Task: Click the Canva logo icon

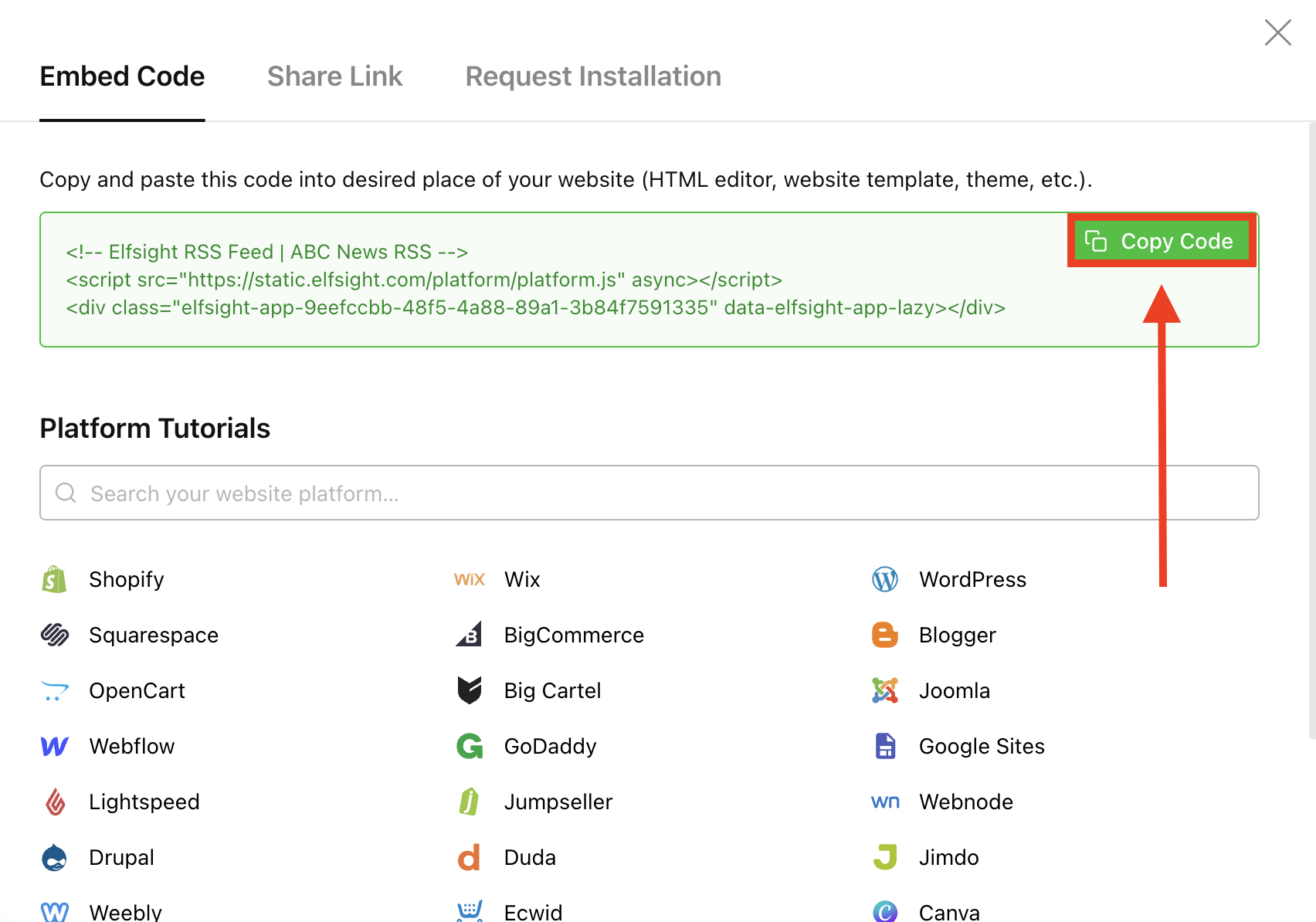Action: pos(885,912)
